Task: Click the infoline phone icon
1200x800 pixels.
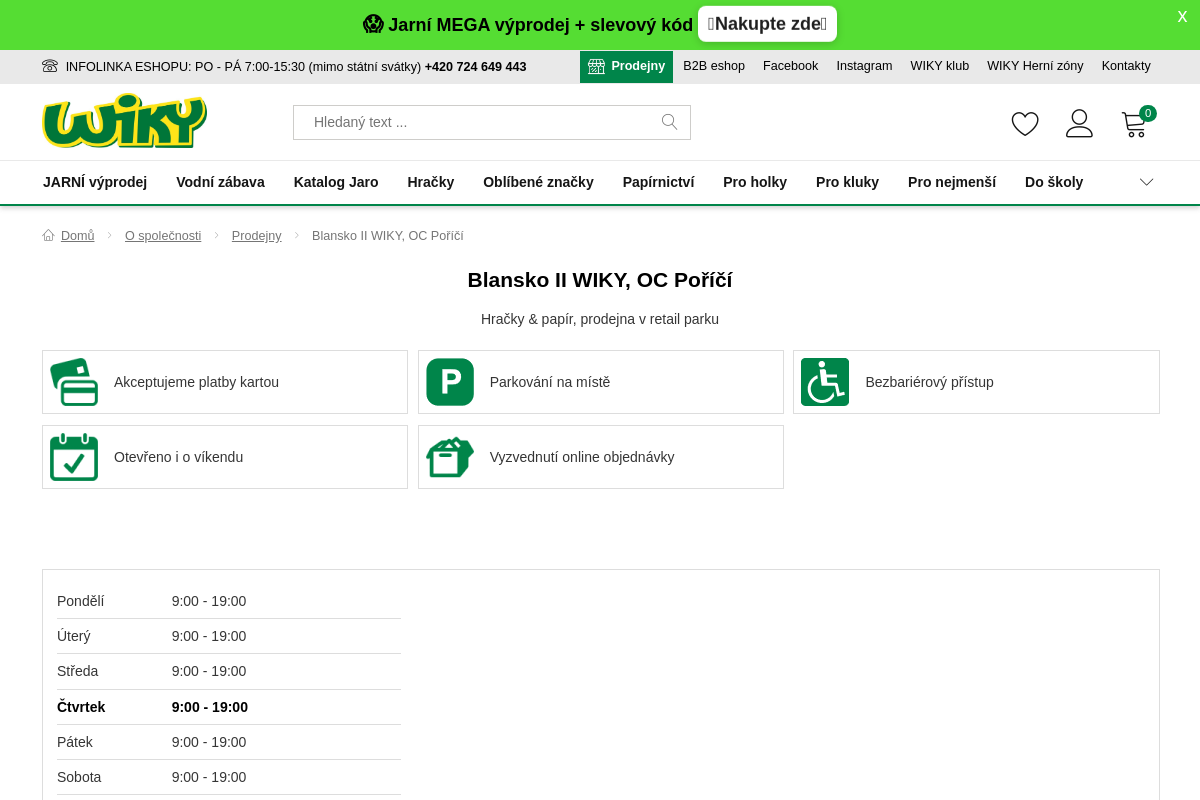Action: (50, 66)
